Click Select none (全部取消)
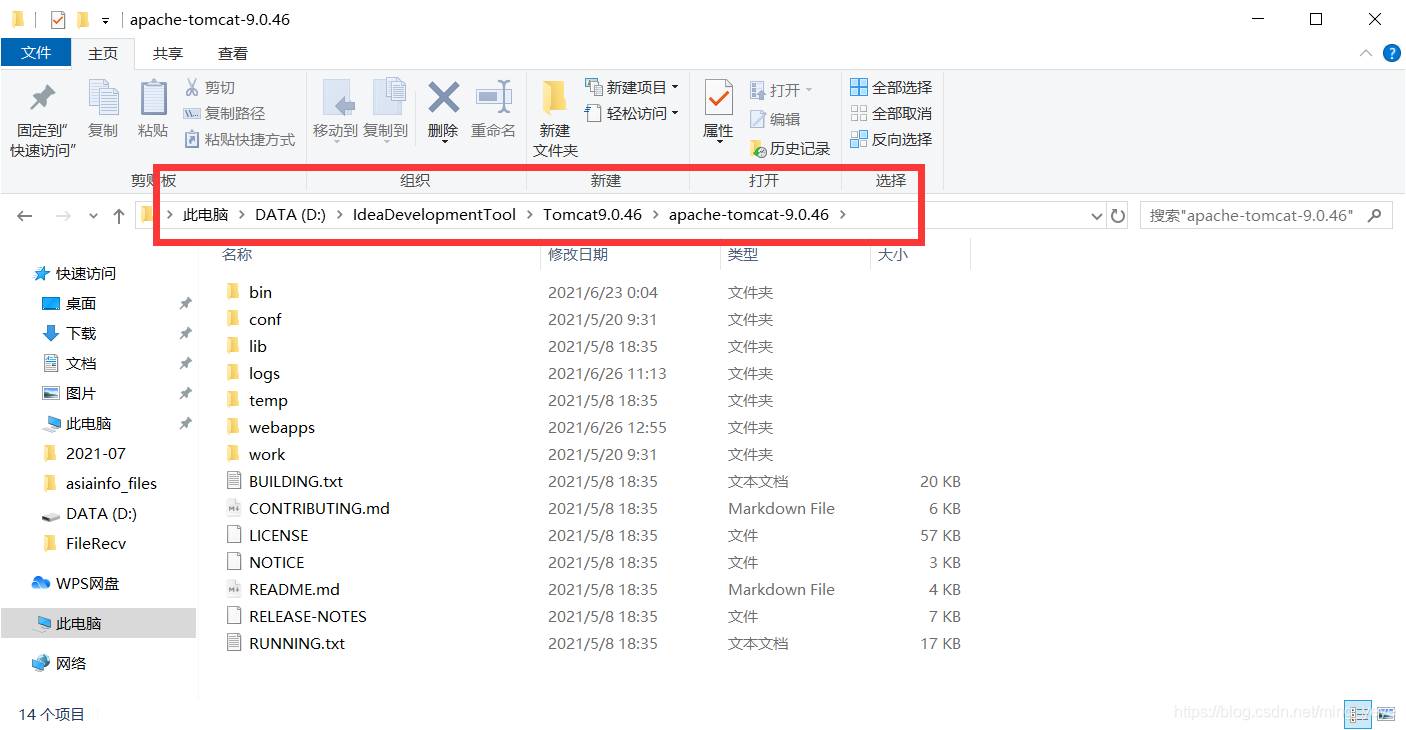 coord(891,113)
